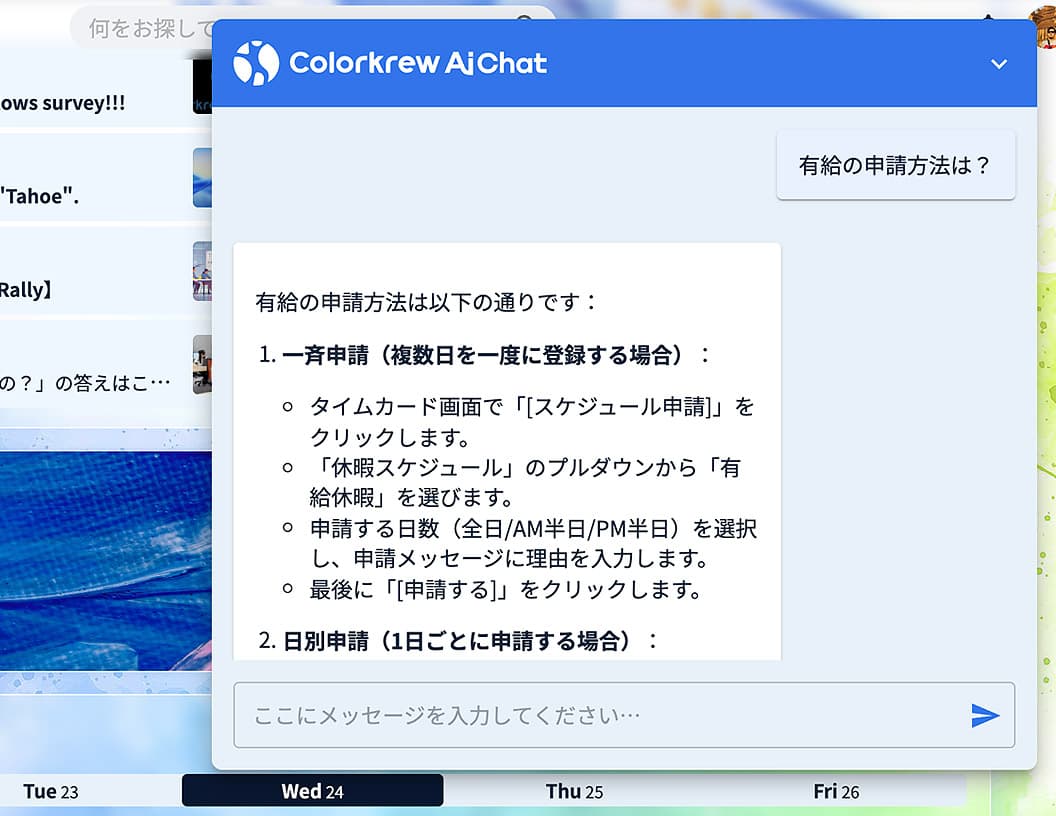
Task: Click the blue wave thumbnail beside Tahoe
Action: coord(202,177)
